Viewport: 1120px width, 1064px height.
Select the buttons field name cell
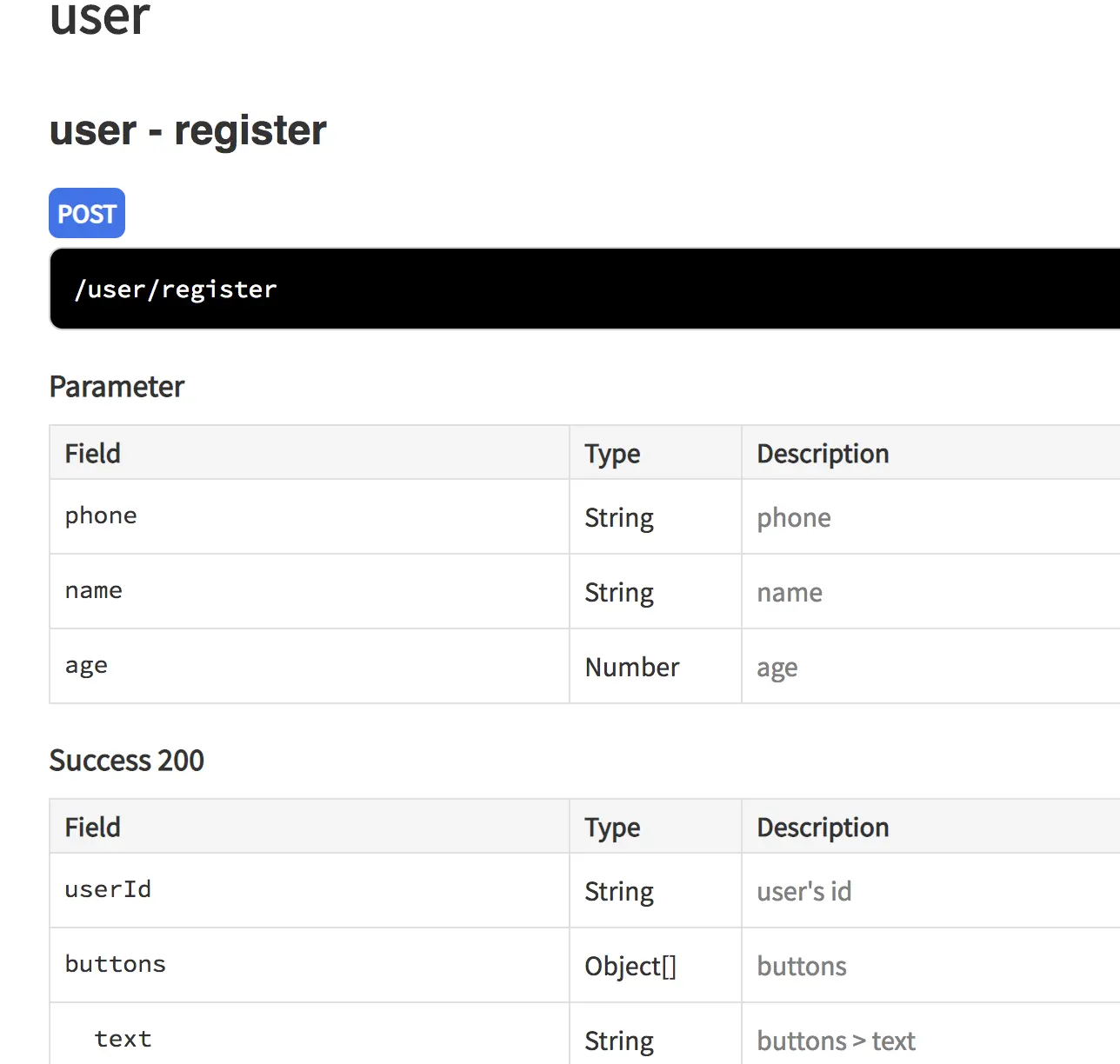pyautogui.click(x=115, y=964)
